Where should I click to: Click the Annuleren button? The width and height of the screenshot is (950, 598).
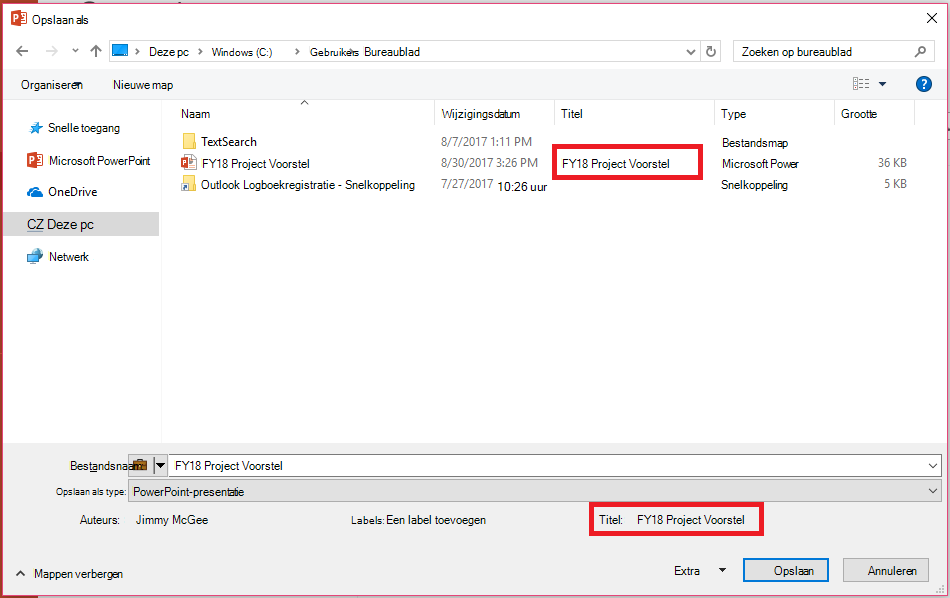coord(886,571)
